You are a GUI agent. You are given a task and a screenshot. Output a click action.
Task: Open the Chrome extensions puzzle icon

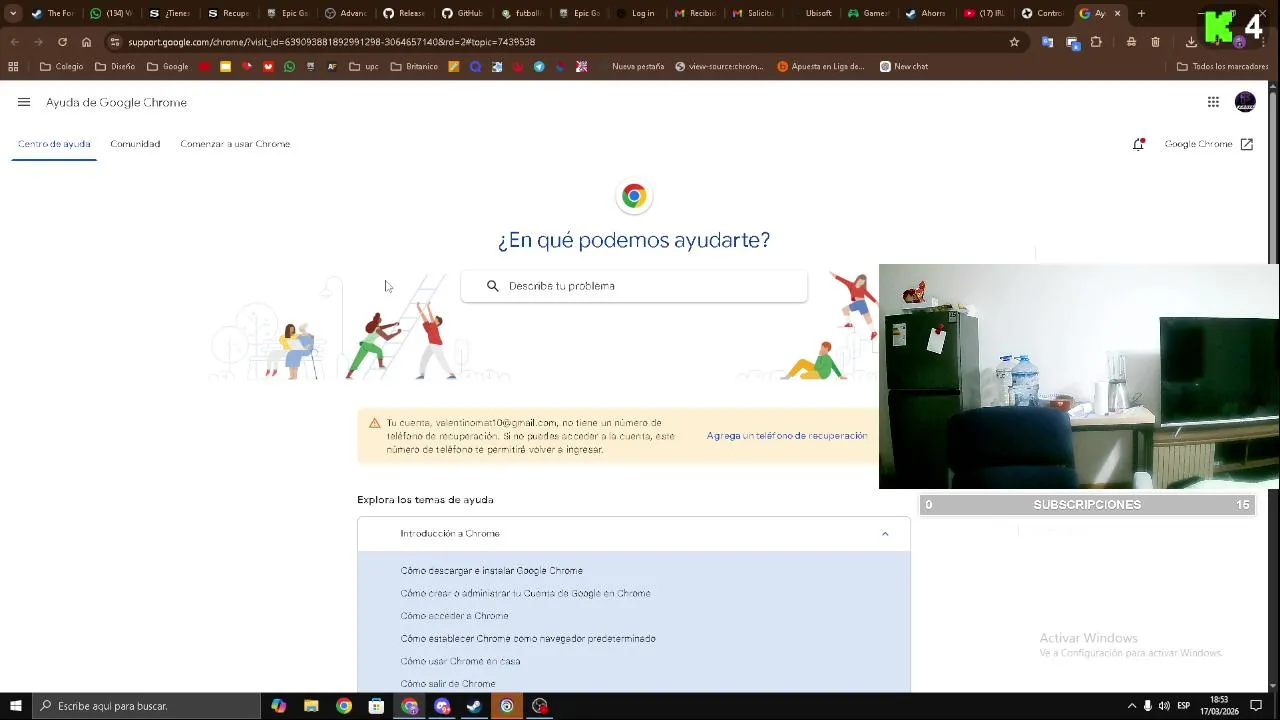click(x=1096, y=42)
